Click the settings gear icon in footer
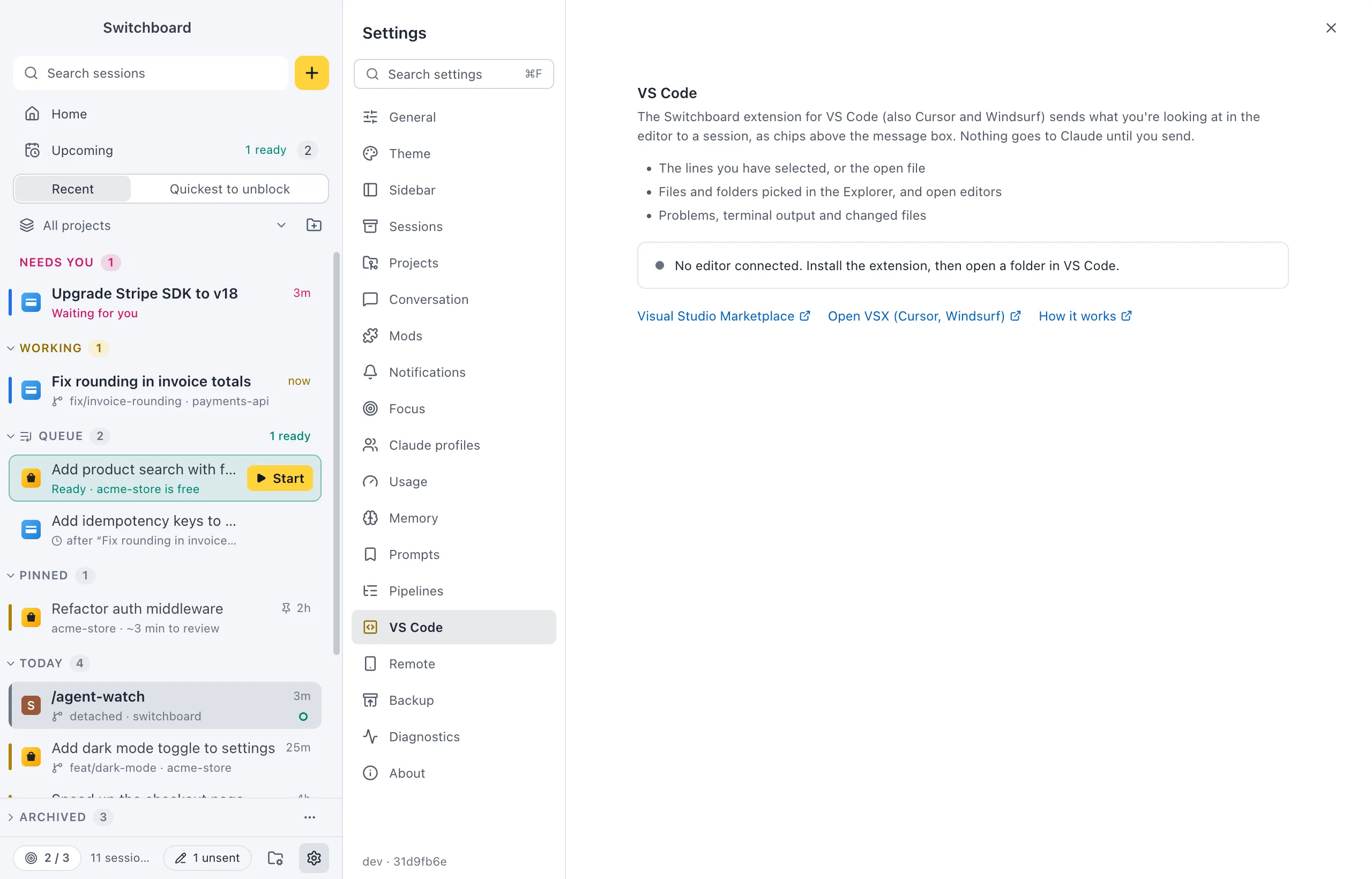The width and height of the screenshot is (1372, 879). coord(314,858)
